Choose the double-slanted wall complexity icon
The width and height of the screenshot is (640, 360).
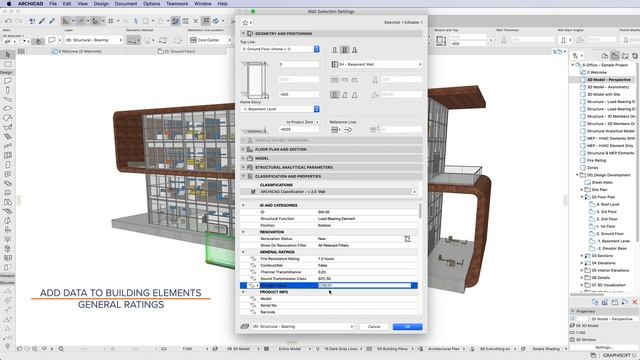354,95
